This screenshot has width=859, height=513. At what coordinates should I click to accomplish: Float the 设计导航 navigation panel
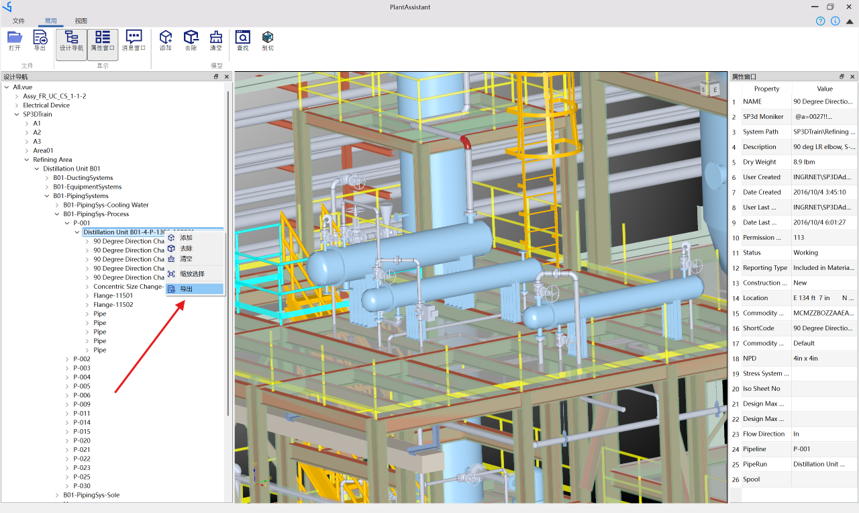pos(216,77)
